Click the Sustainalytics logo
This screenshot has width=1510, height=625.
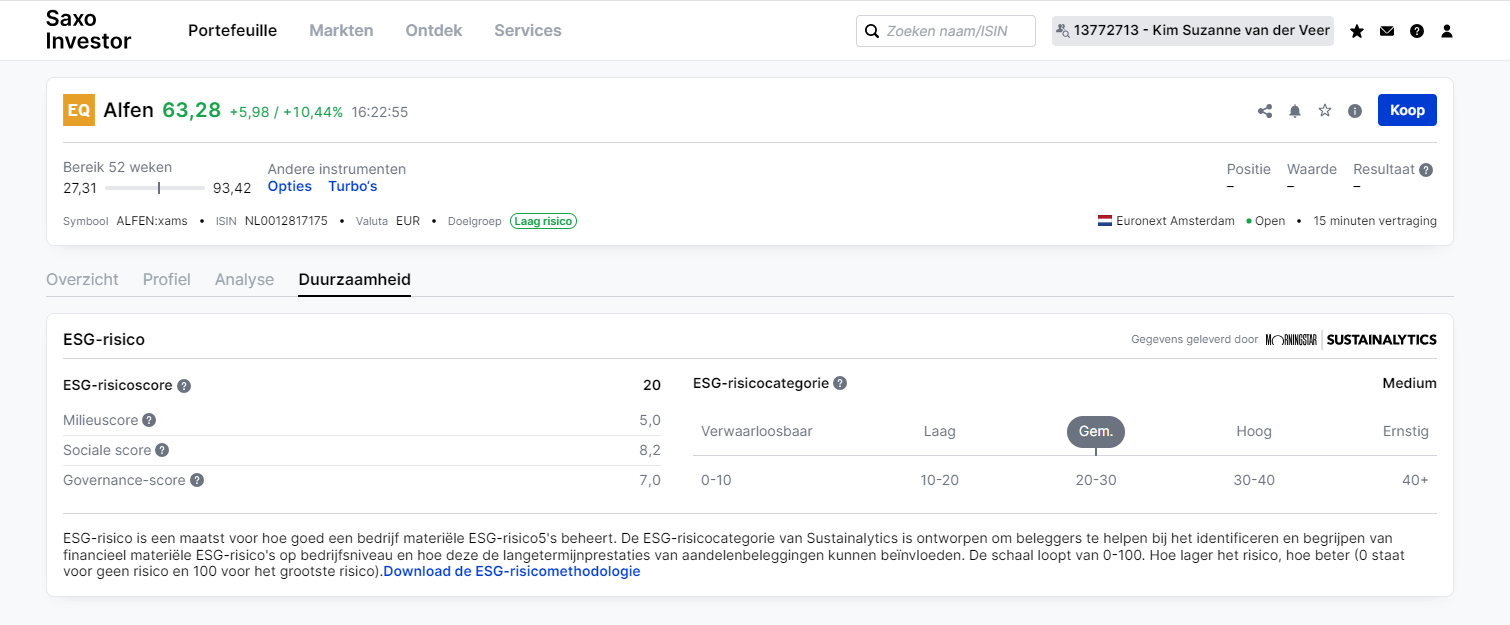(x=1382, y=340)
